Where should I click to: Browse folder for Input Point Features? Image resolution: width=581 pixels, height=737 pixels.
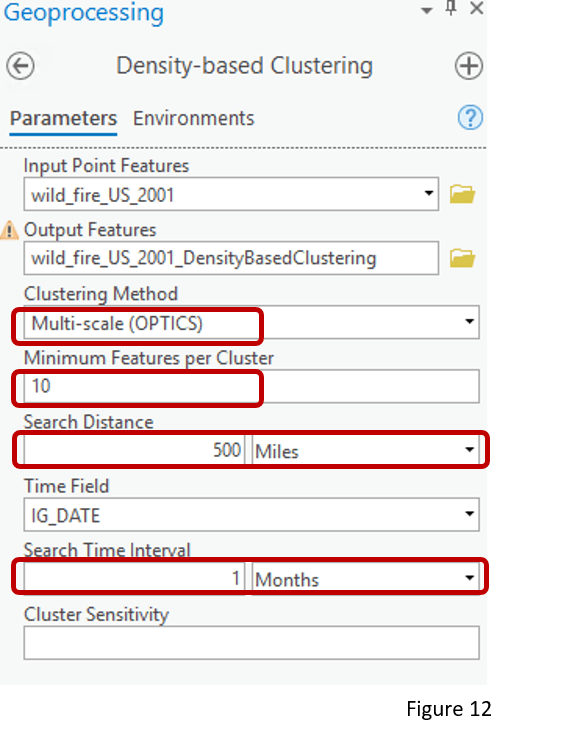tap(462, 194)
